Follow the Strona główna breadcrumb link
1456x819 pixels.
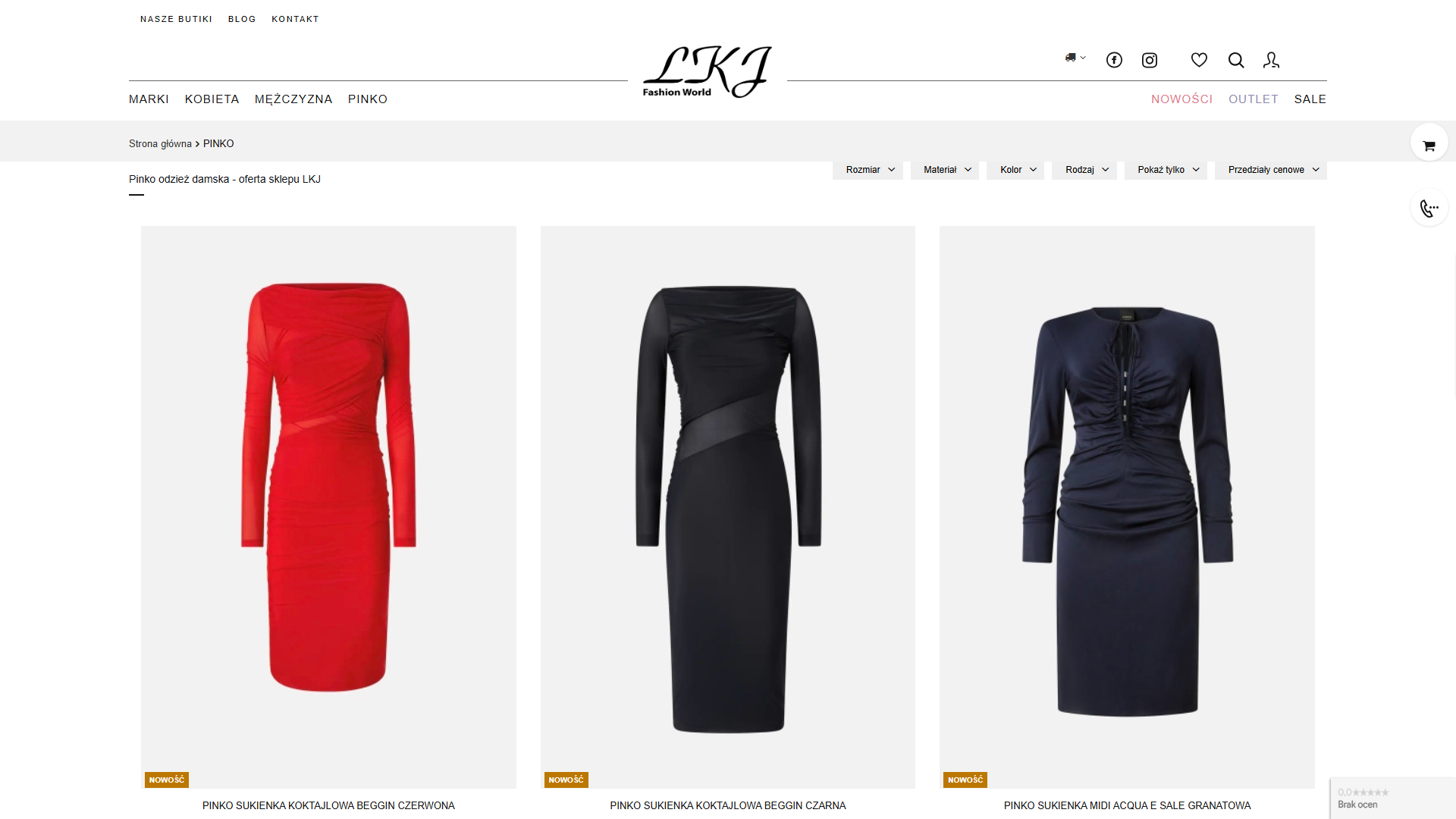coord(160,144)
